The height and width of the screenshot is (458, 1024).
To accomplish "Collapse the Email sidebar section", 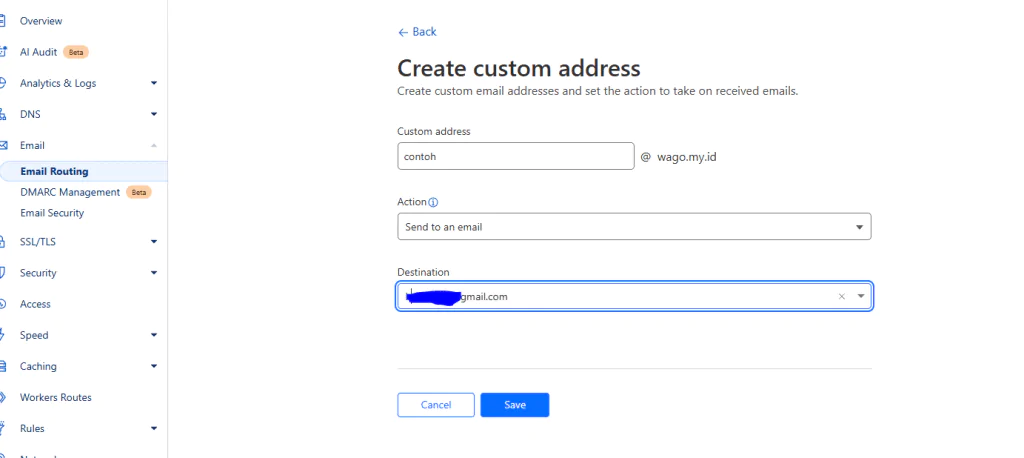I will 153,145.
